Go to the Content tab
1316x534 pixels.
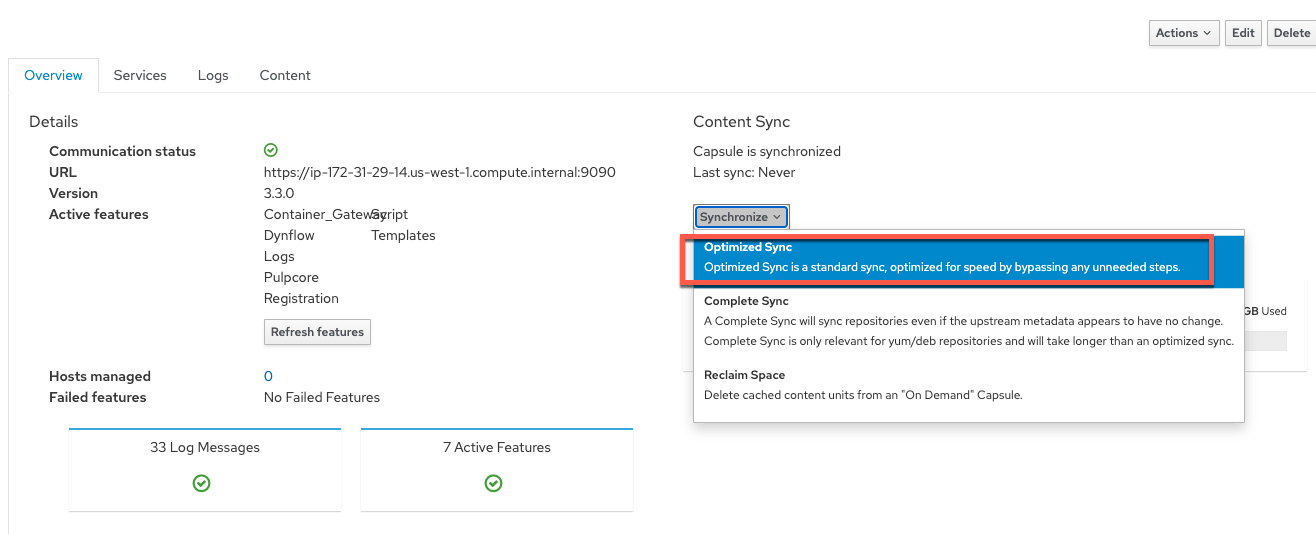tap(285, 75)
